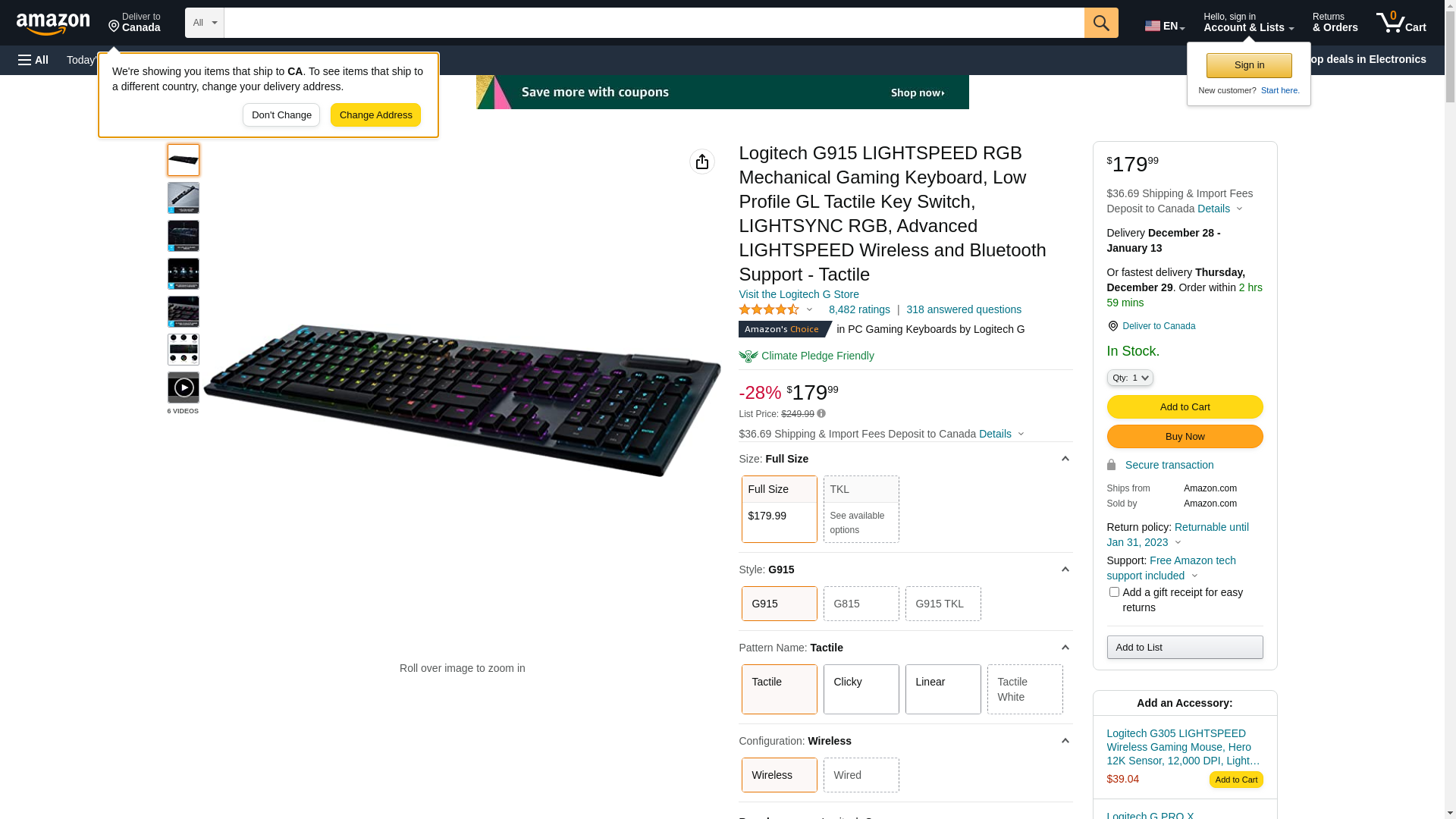This screenshot has width=1456, height=819.
Task: Open the Qty quantity dropdown
Action: (1130, 378)
